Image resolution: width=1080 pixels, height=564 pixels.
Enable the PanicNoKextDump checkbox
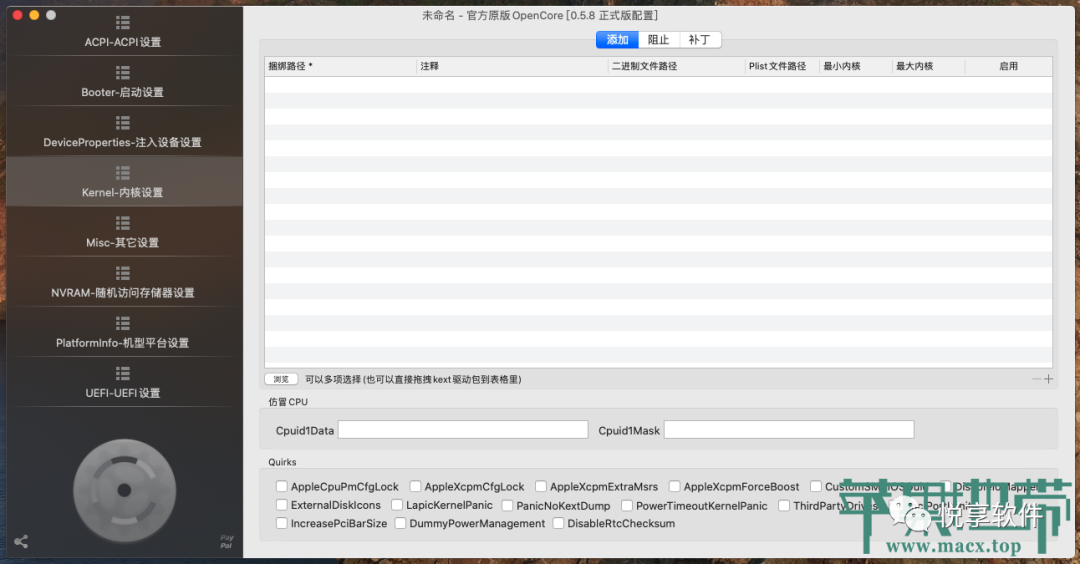pyautogui.click(x=508, y=505)
